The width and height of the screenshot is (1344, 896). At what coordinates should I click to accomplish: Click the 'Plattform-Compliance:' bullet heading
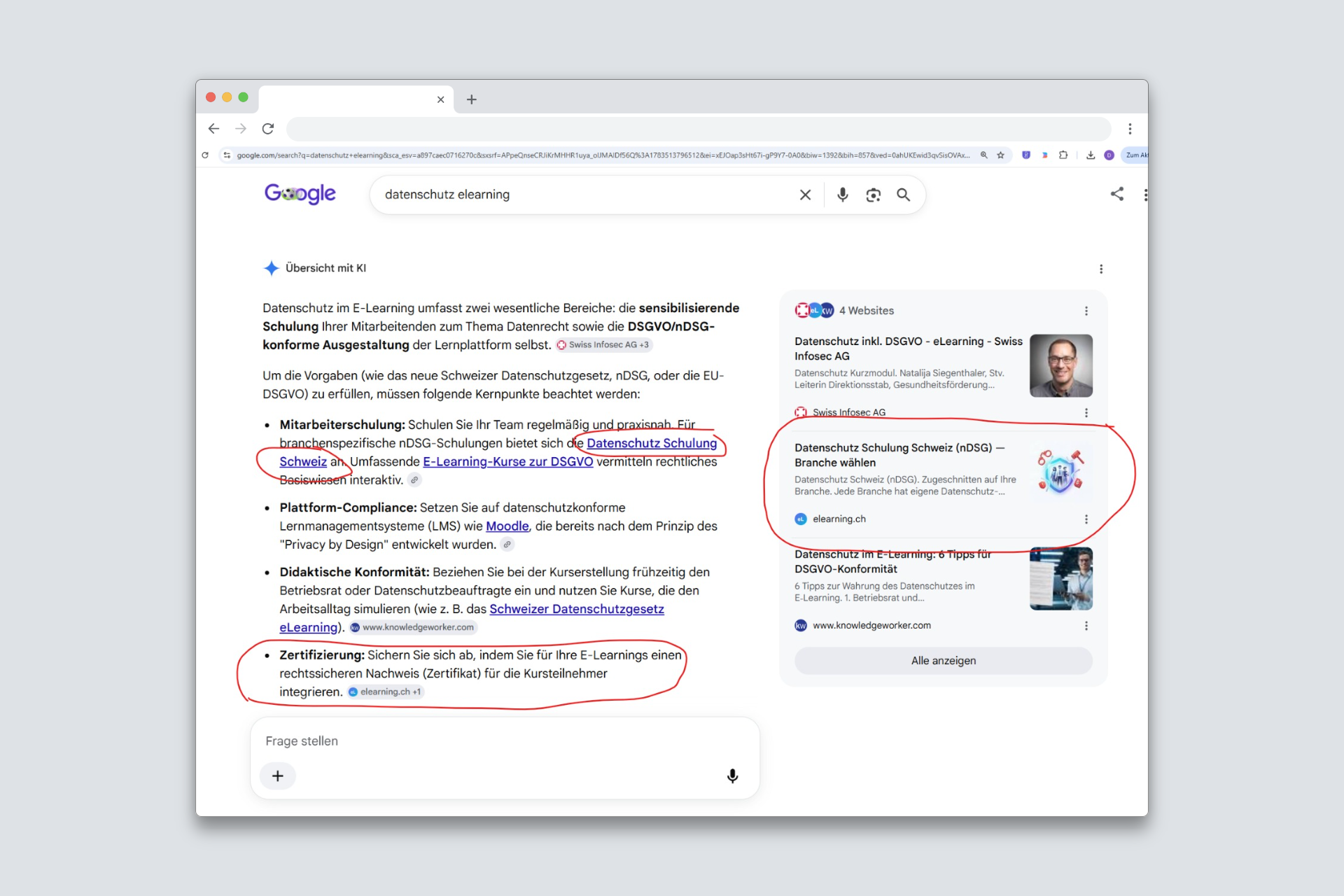coord(348,507)
